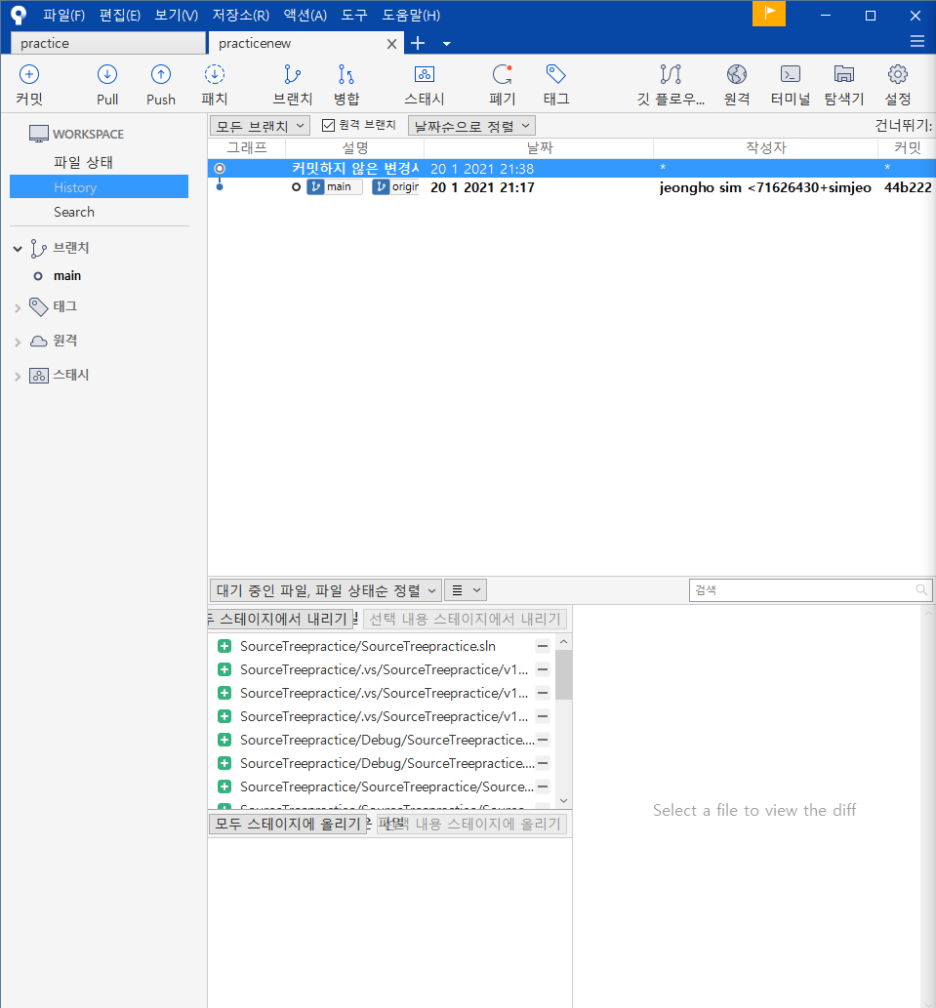Screen dimensions: 936x1008
Task: Click the 작성자 column header
Action: [765, 148]
